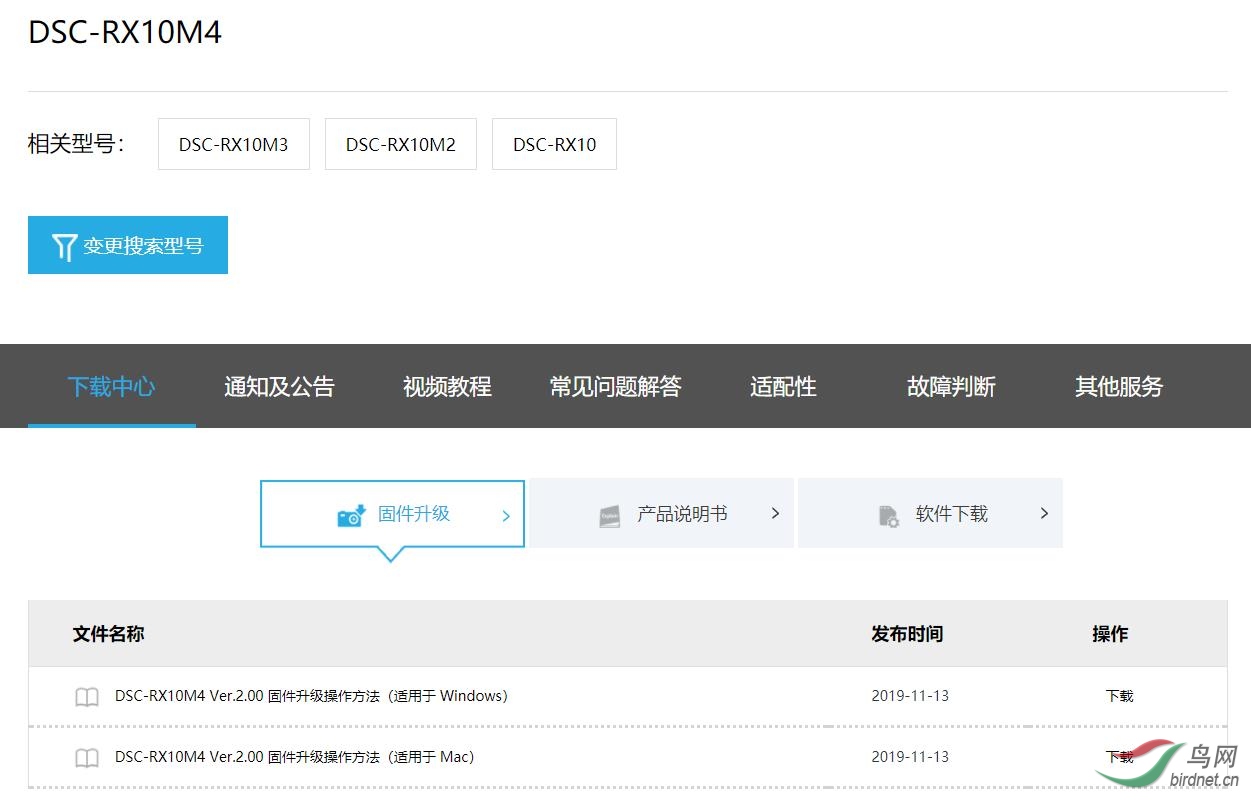Click the DSC-RX10M4 Mac firmware file name
1251x805 pixels.
pos(294,757)
